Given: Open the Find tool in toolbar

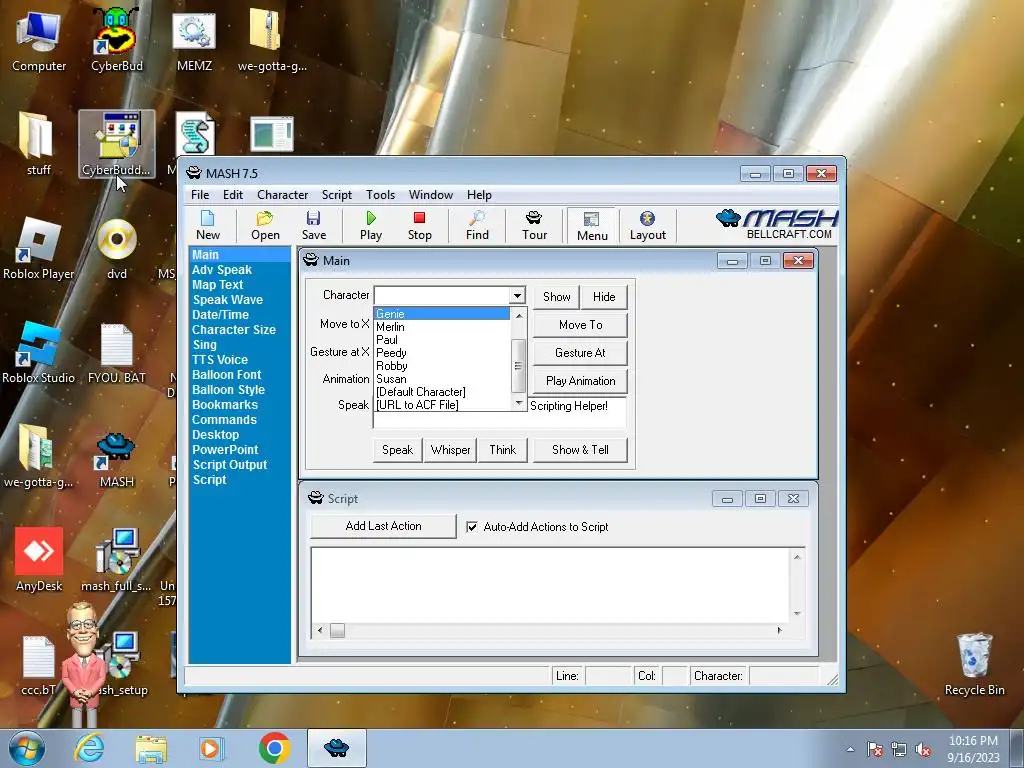Looking at the screenshot, I should (x=477, y=226).
